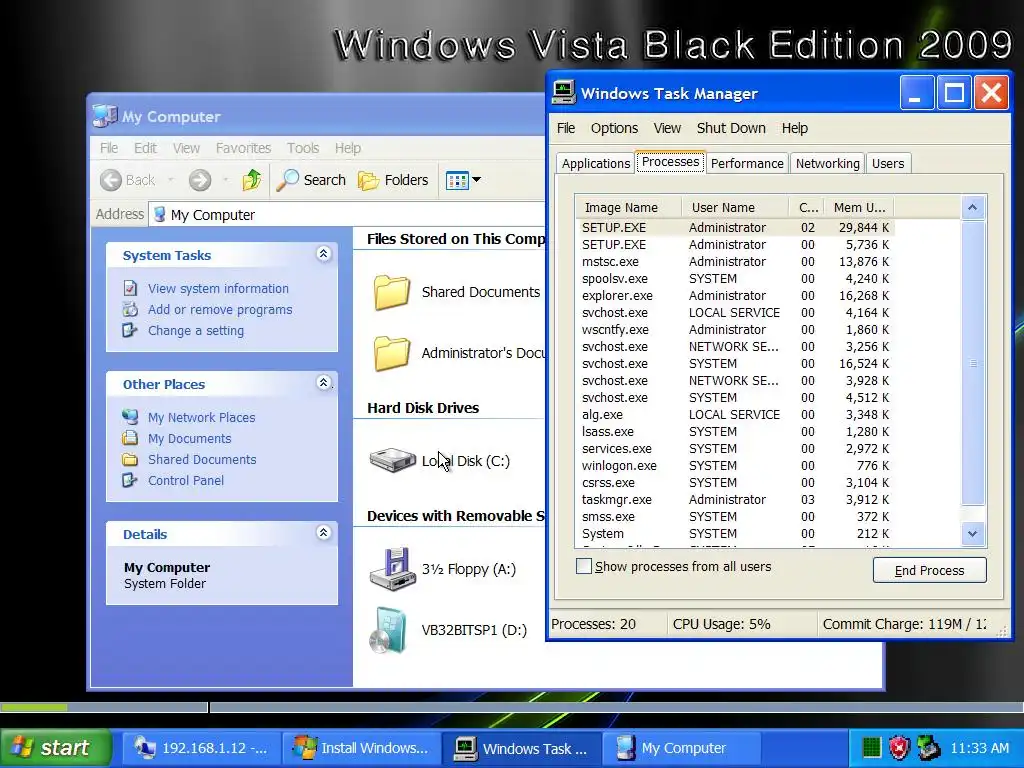Select the Shared Documents folder icon
Viewport: 1024px width, 768px height.
[x=392, y=292]
